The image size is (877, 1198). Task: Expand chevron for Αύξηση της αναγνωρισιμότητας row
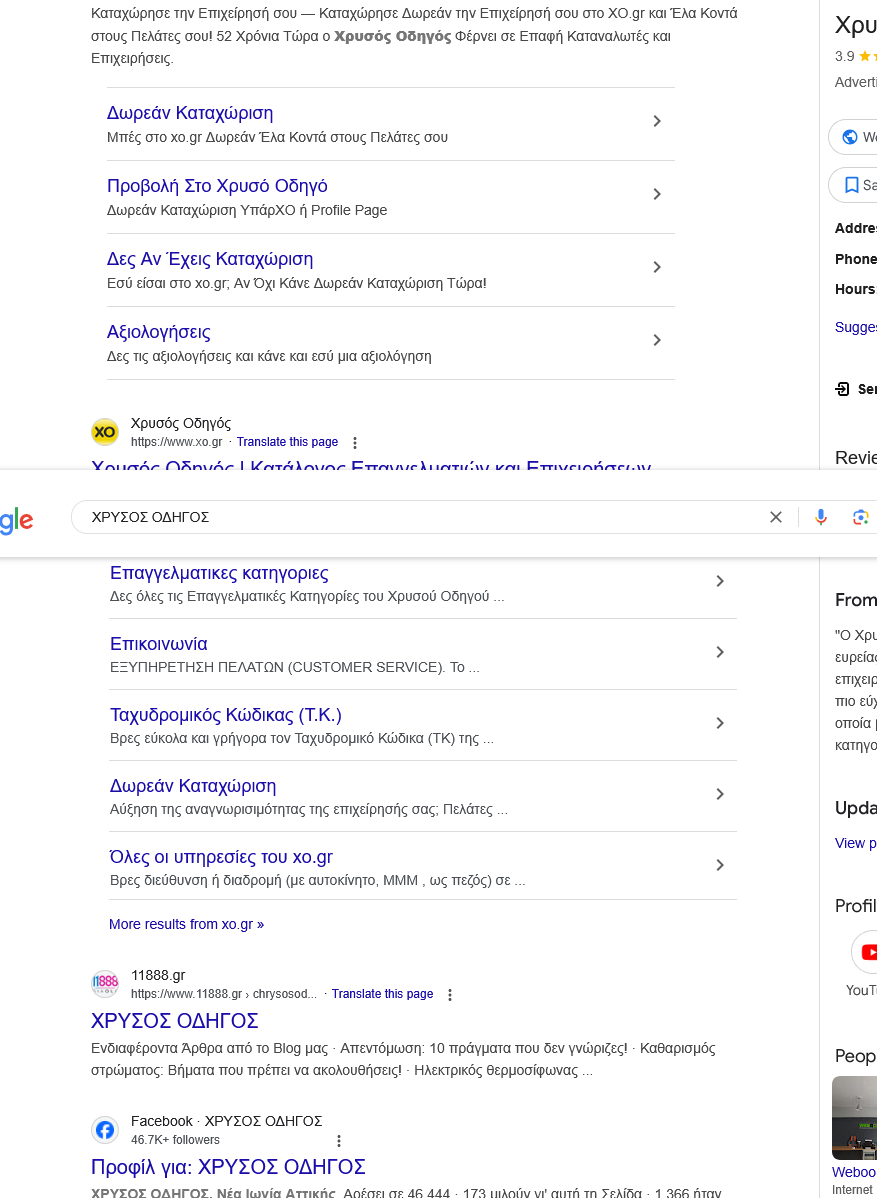(x=720, y=794)
